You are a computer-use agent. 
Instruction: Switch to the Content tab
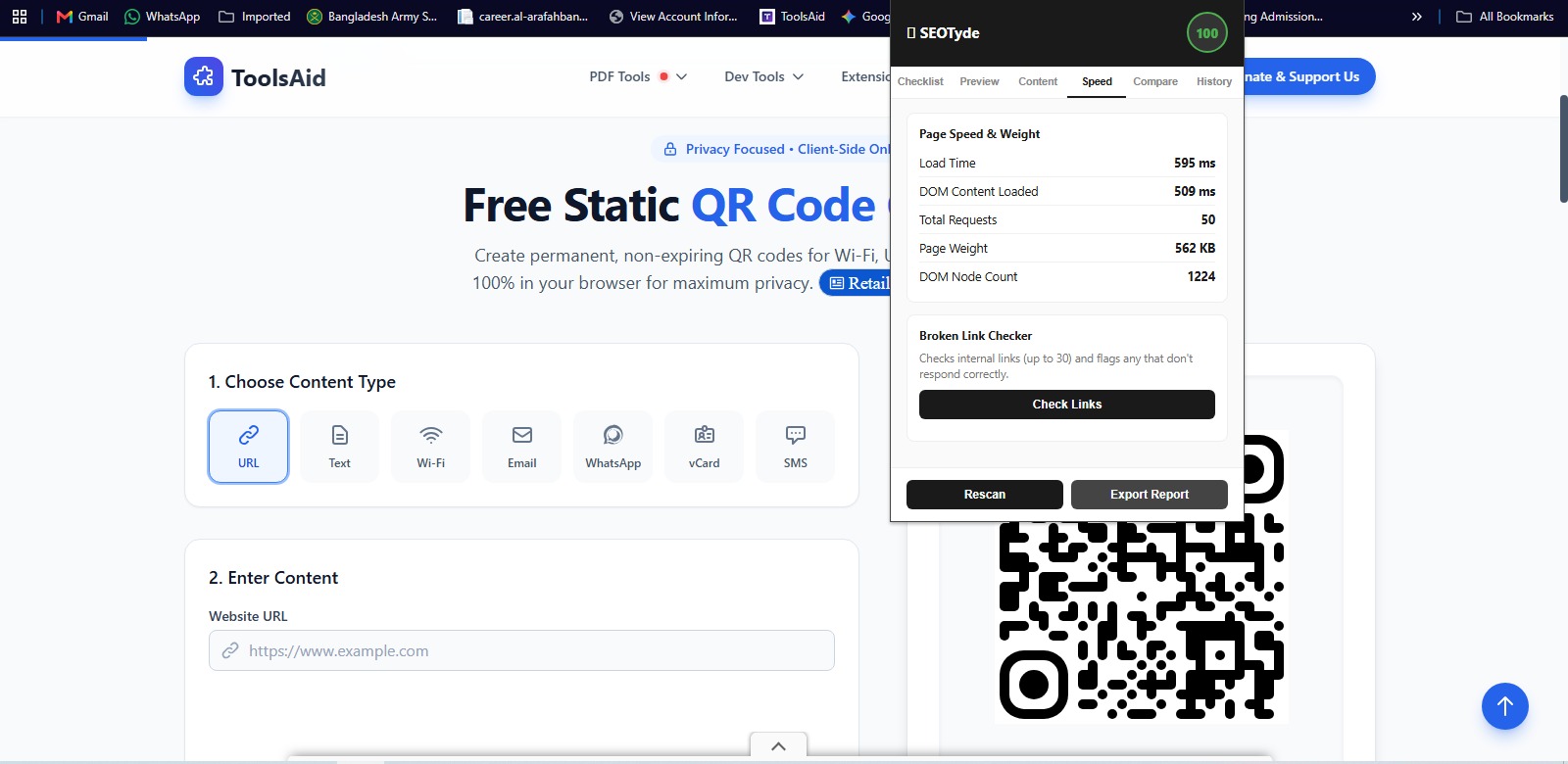coord(1038,81)
